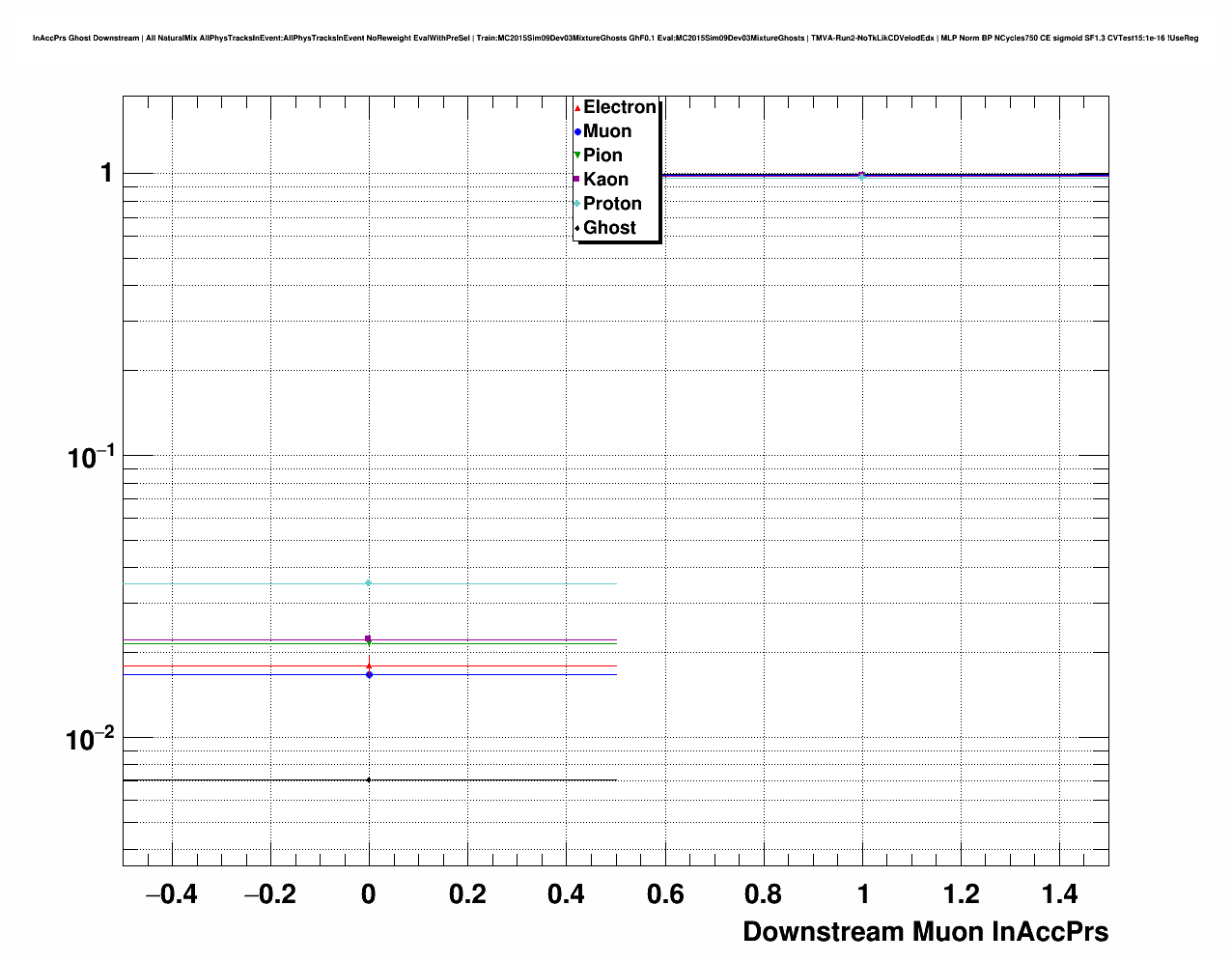Select the black Ghost data point at x=0
Screen dimensions: 1232x962
(369, 779)
